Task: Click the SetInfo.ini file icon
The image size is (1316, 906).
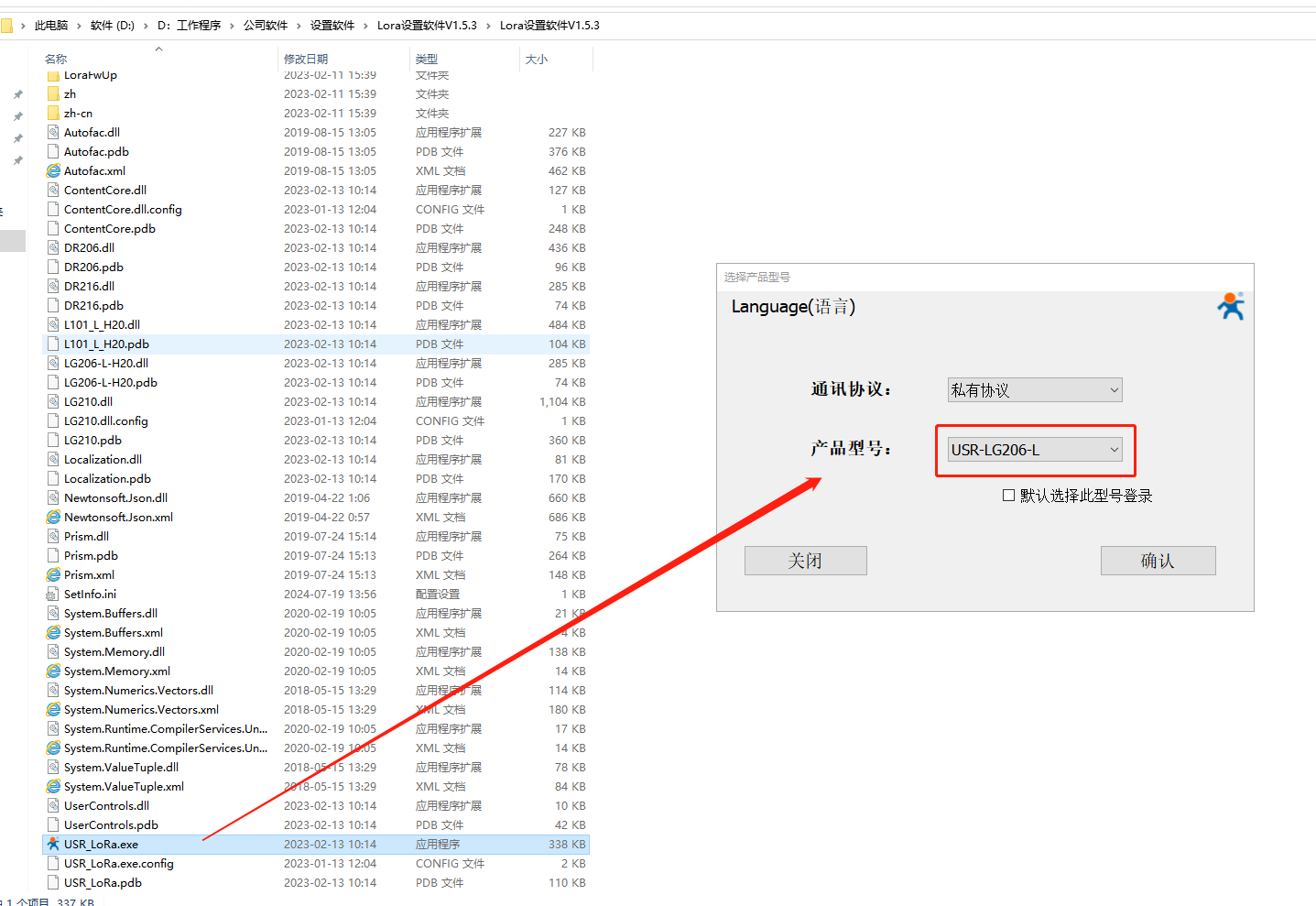Action: [x=53, y=594]
